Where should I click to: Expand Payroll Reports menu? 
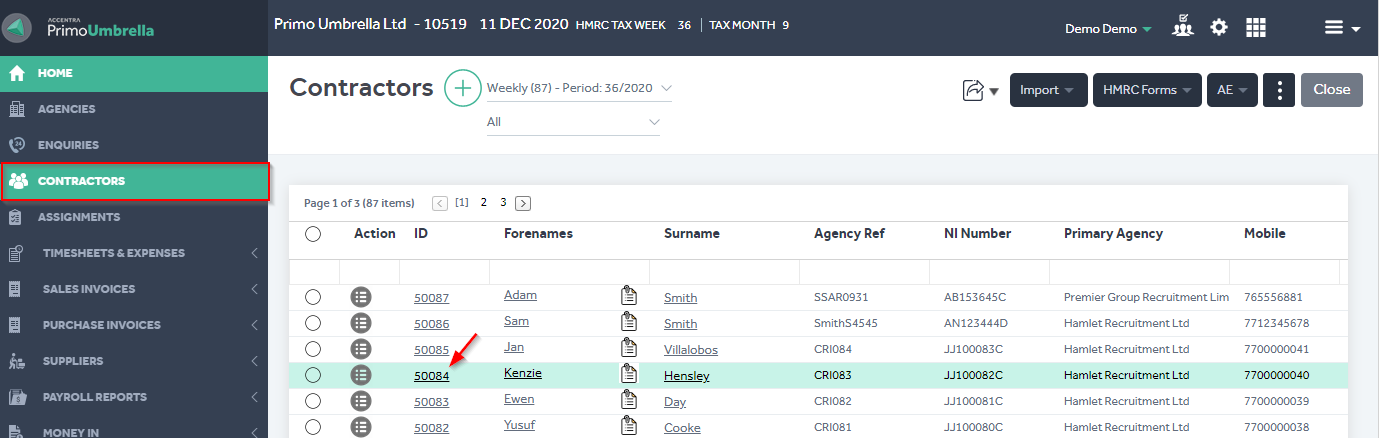pos(134,397)
